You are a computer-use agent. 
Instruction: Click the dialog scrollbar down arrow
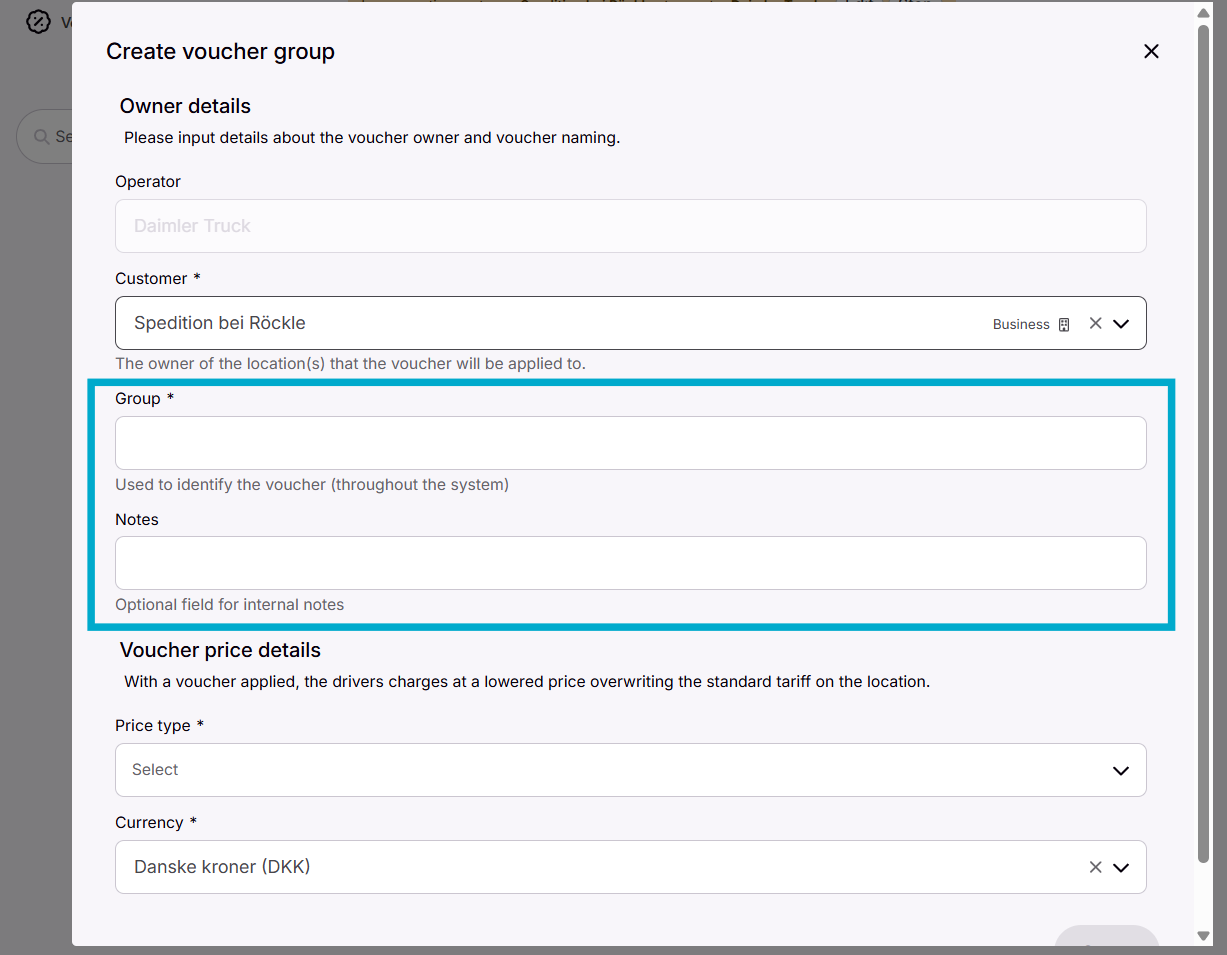pos(1203,936)
